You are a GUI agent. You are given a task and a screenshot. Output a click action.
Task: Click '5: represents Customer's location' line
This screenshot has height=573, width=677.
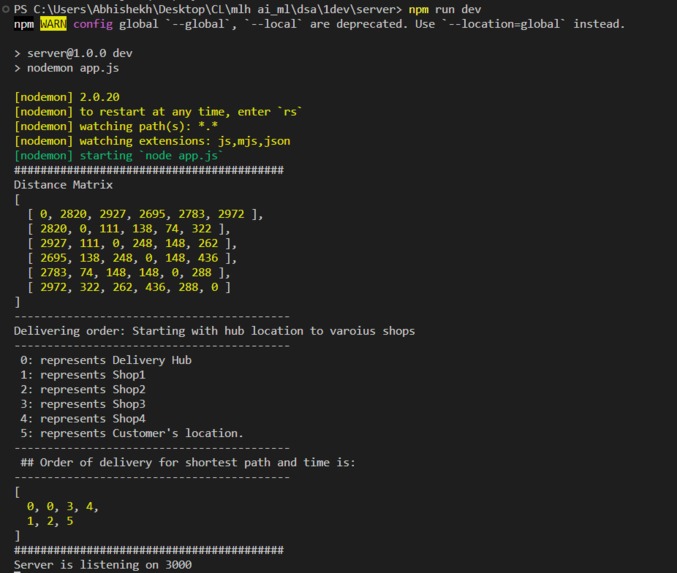[x=132, y=433]
